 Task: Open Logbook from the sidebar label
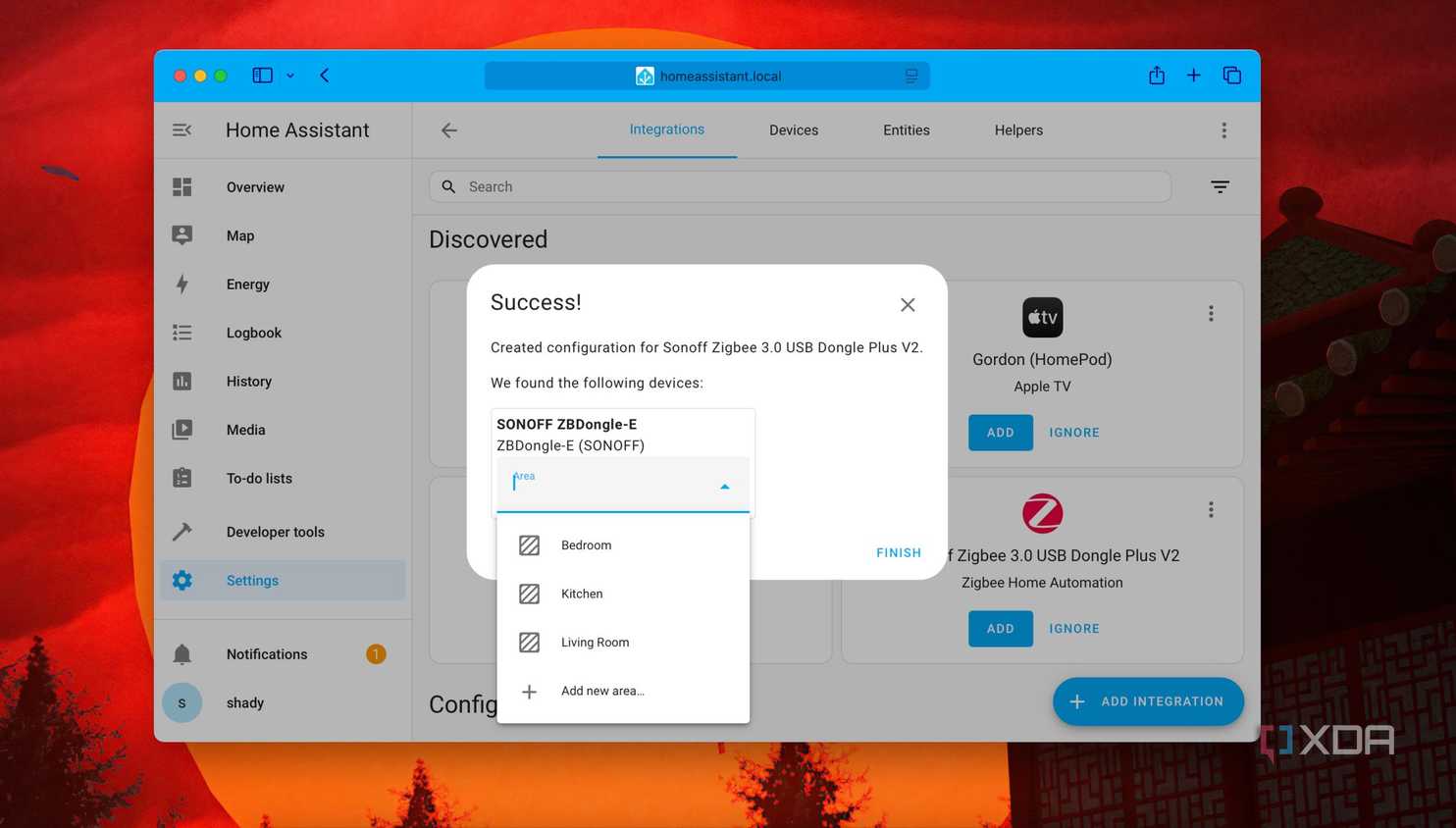[254, 333]
